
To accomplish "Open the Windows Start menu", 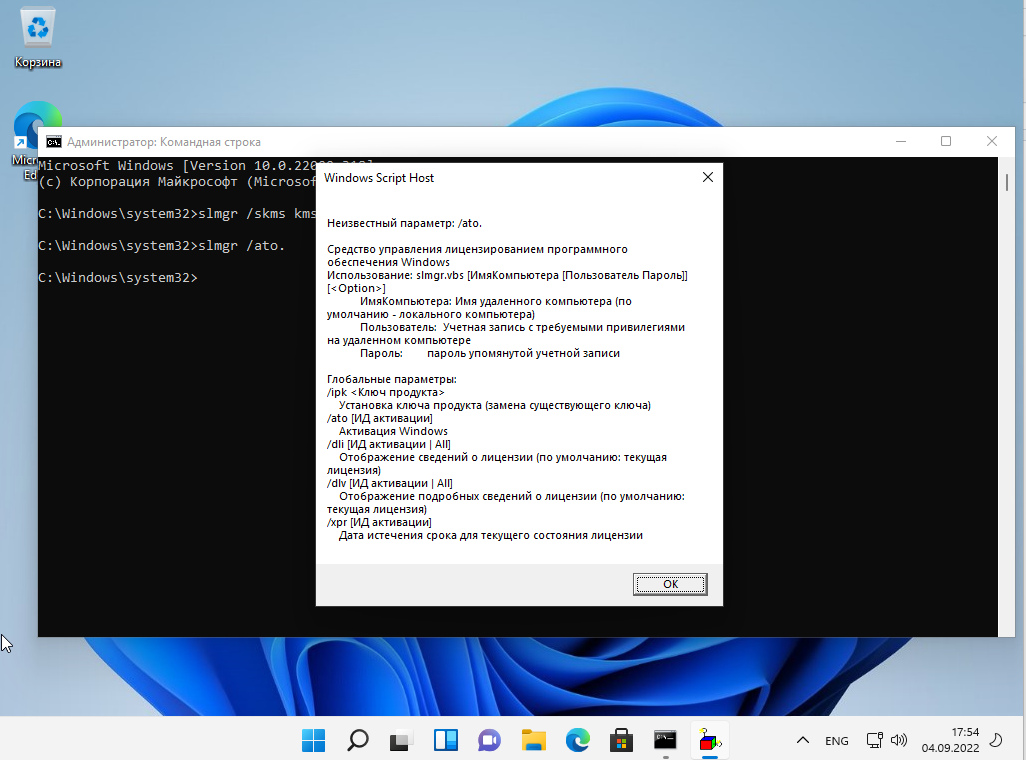I will pos(313,740).
